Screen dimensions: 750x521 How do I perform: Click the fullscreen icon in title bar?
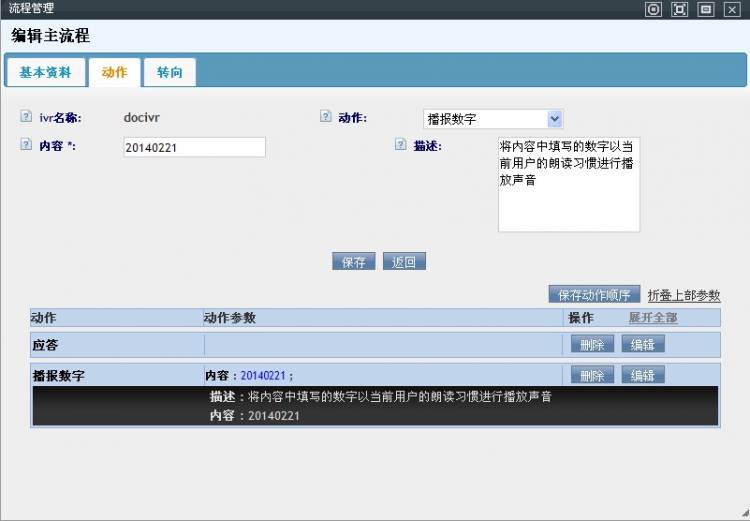pyautogui.click(x=679, y=9)
